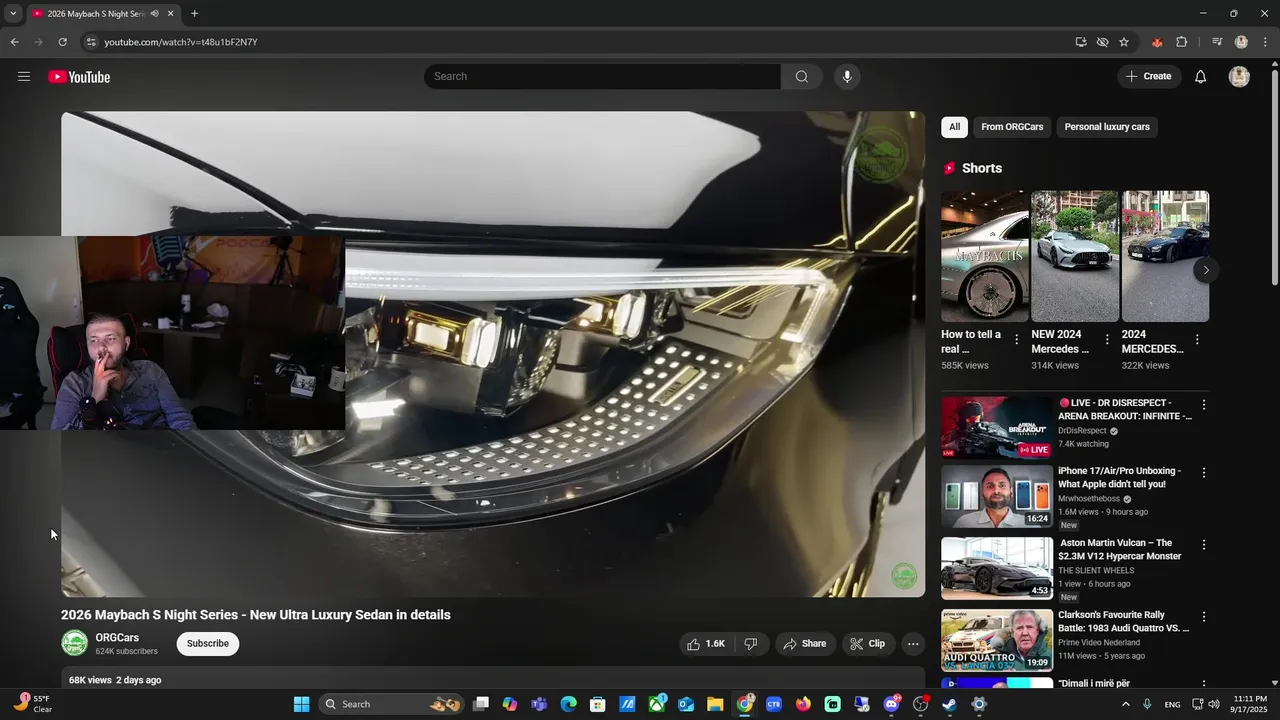Open the tab search dropdown
The image size is (1280, 720).
pos(12,14)
